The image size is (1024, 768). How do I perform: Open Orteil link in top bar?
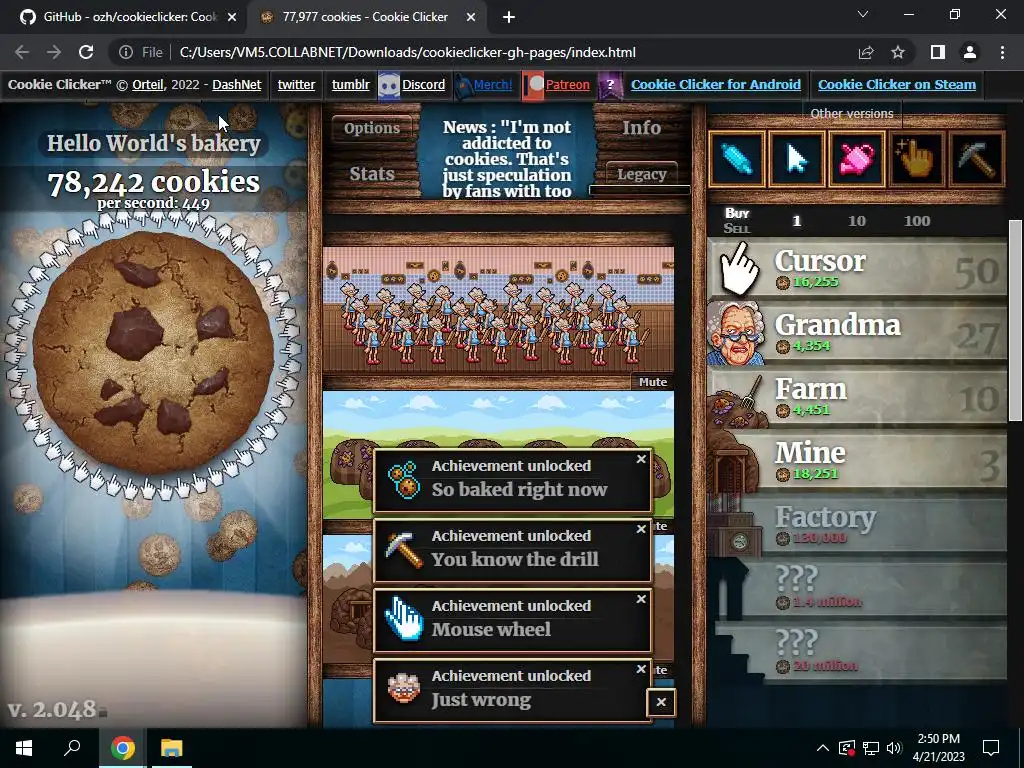coord(147,84)
